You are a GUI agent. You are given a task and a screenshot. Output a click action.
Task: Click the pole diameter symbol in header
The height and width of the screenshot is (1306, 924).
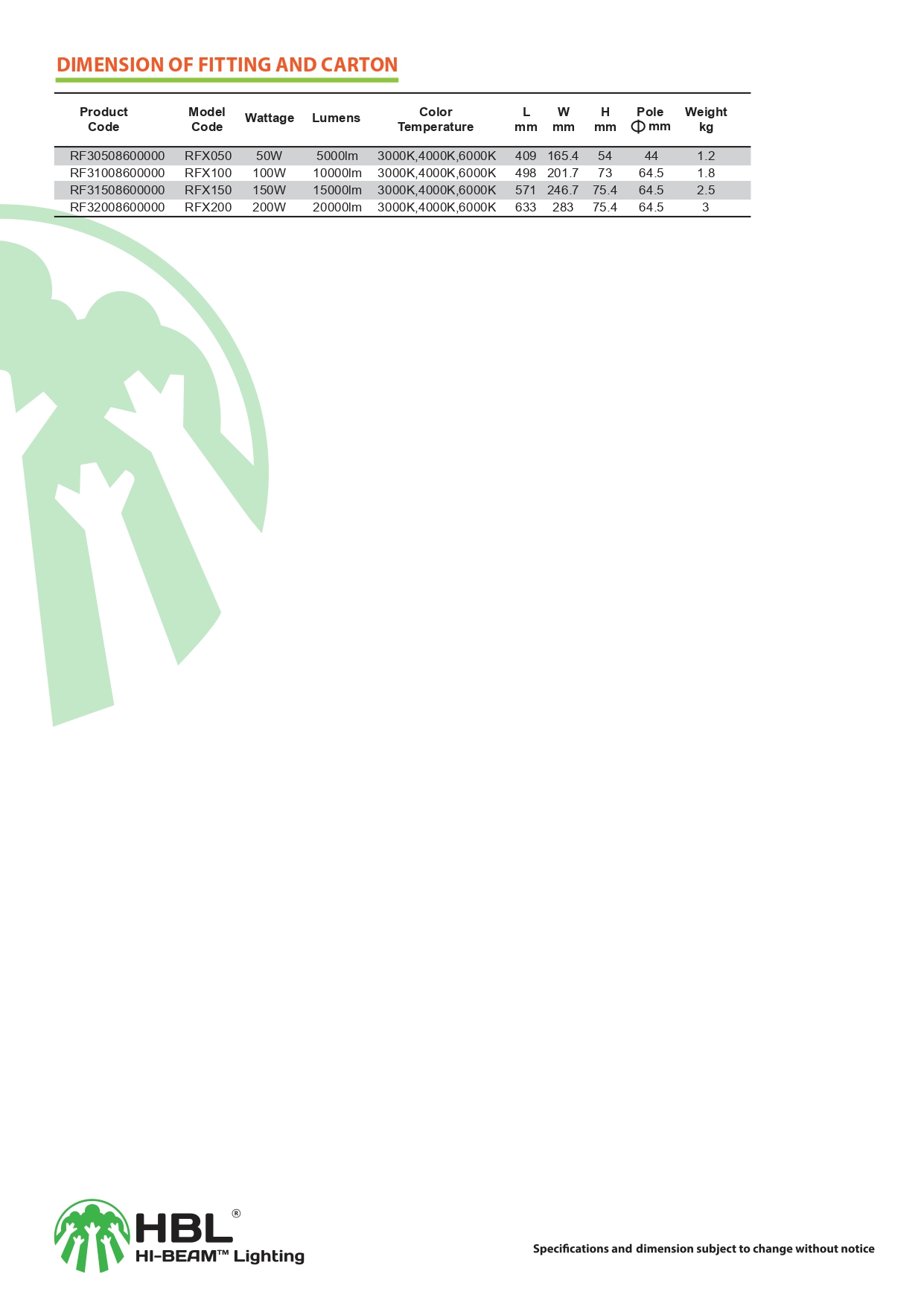tap(638, 127)
